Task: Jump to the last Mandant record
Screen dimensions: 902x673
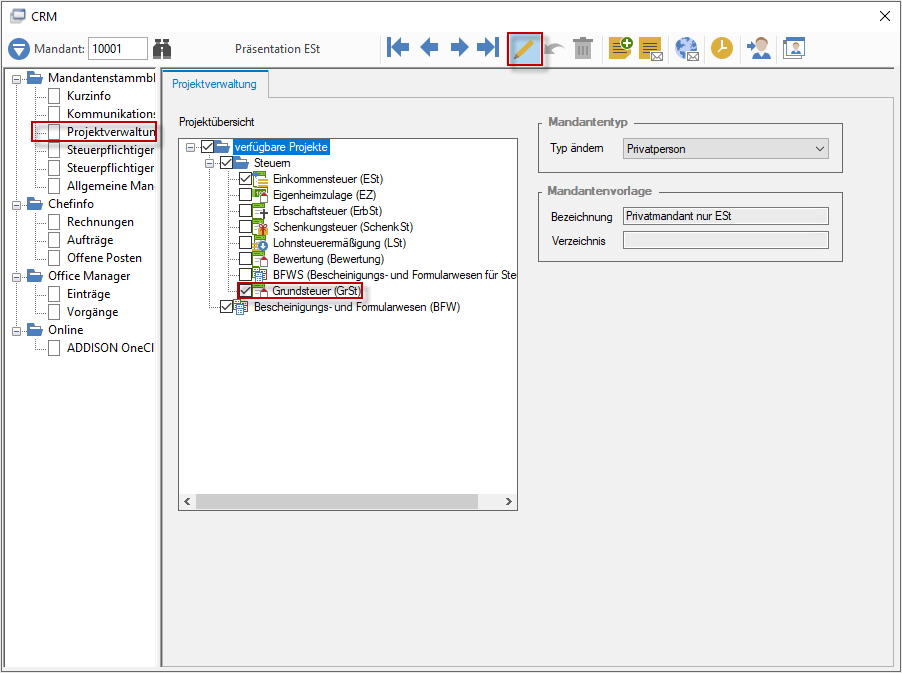Action: (x=488, y=48)
